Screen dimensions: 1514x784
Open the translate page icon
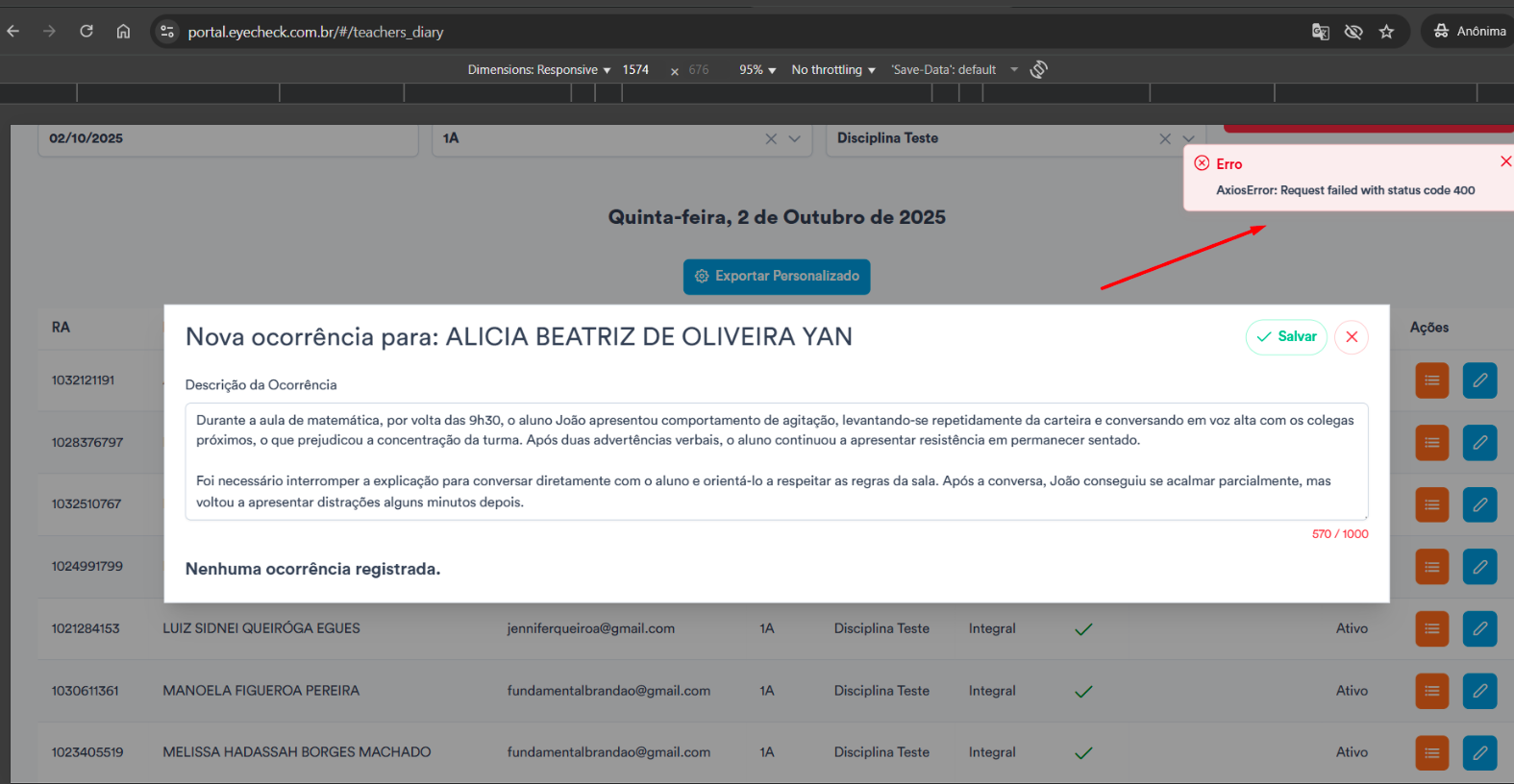point(1321,32)
